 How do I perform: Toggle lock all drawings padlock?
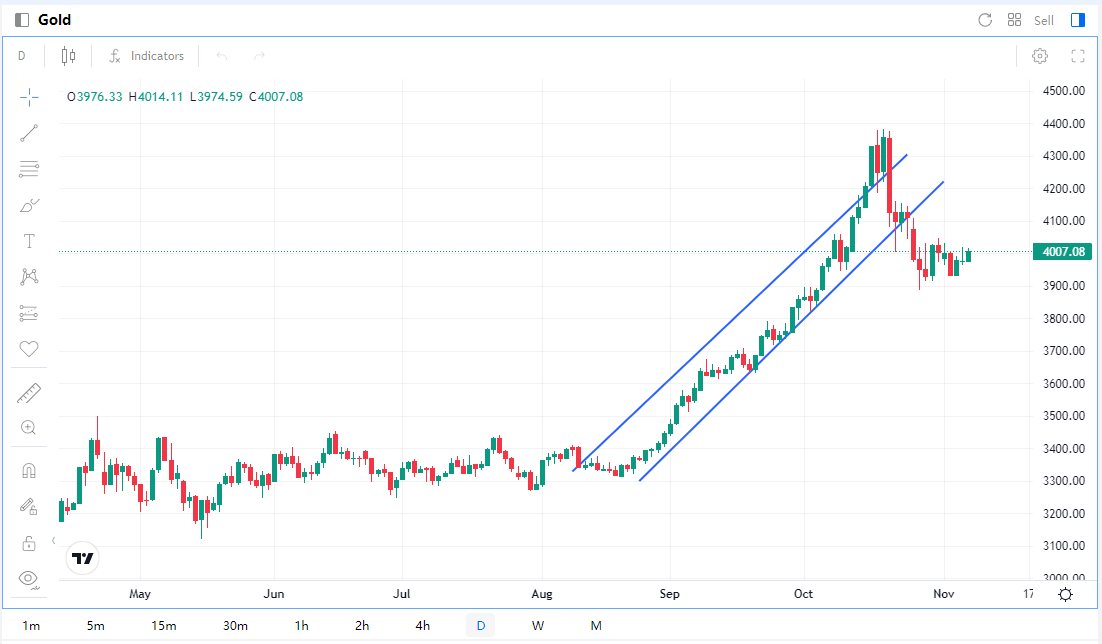pyautogui.click(x=29, y=543)
